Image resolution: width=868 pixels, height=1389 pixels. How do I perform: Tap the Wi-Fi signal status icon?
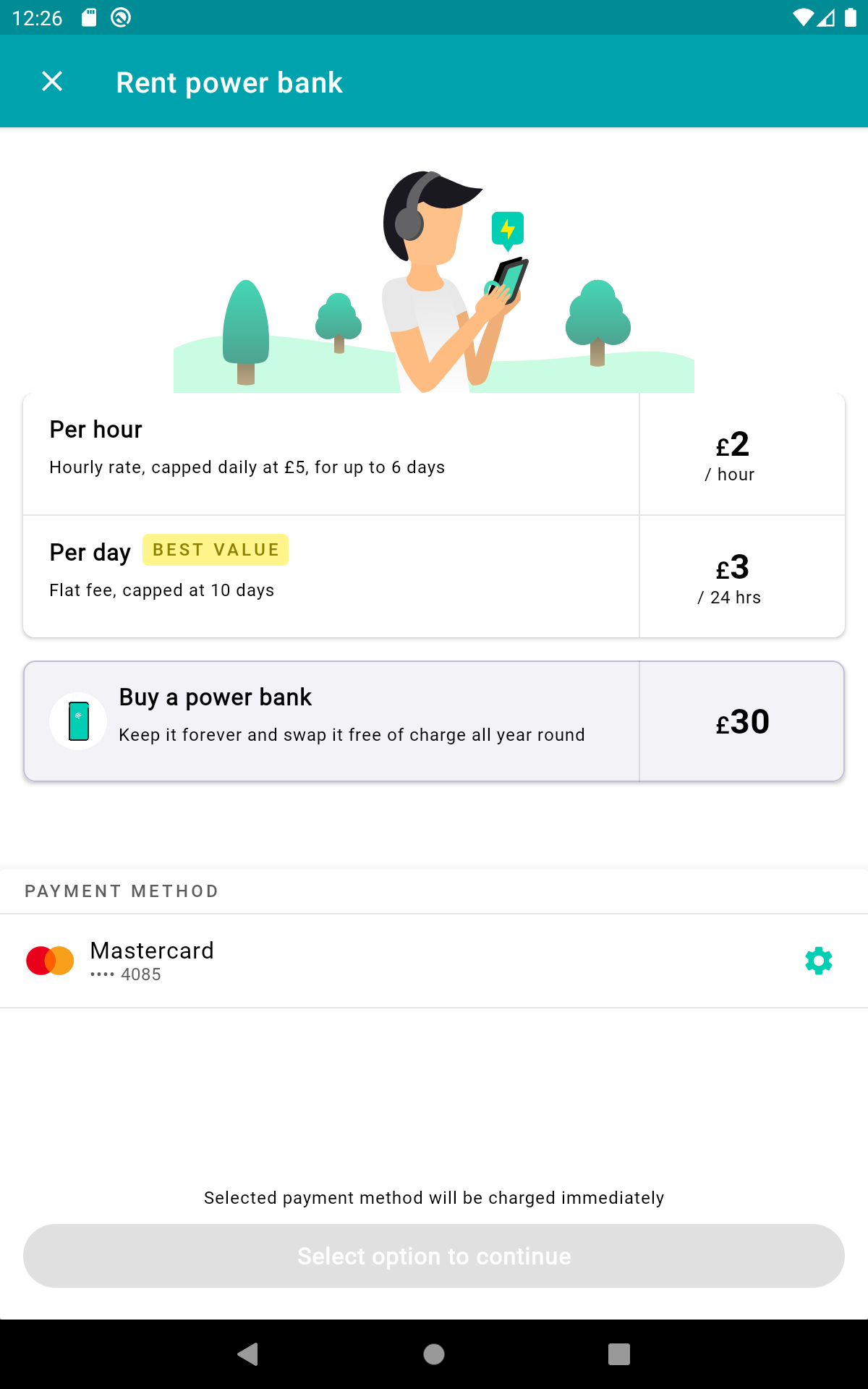coord(802,17)
